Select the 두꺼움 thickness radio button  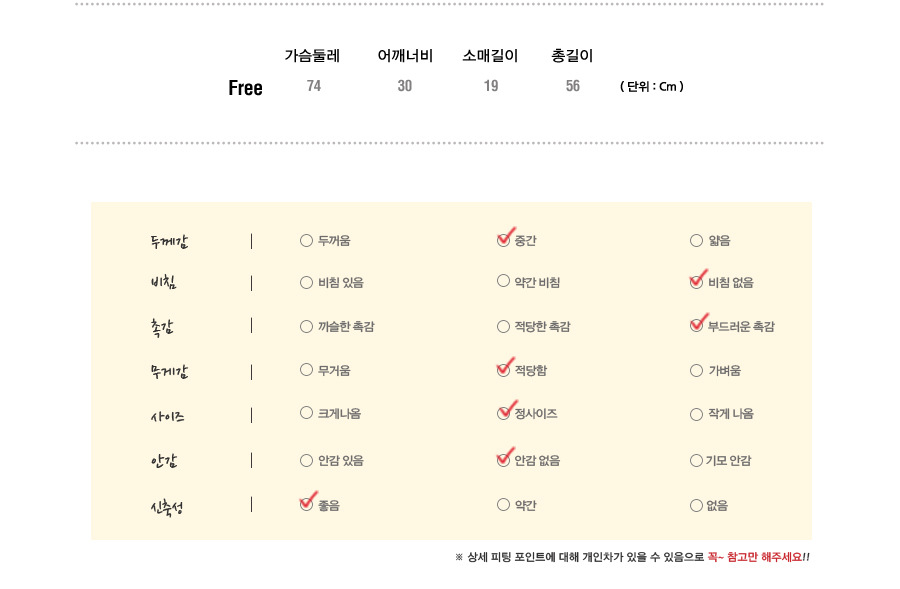[307, 241]
